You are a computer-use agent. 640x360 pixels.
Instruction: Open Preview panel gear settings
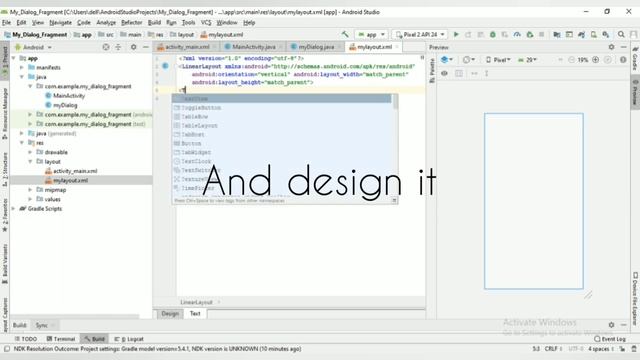point(611,47)
